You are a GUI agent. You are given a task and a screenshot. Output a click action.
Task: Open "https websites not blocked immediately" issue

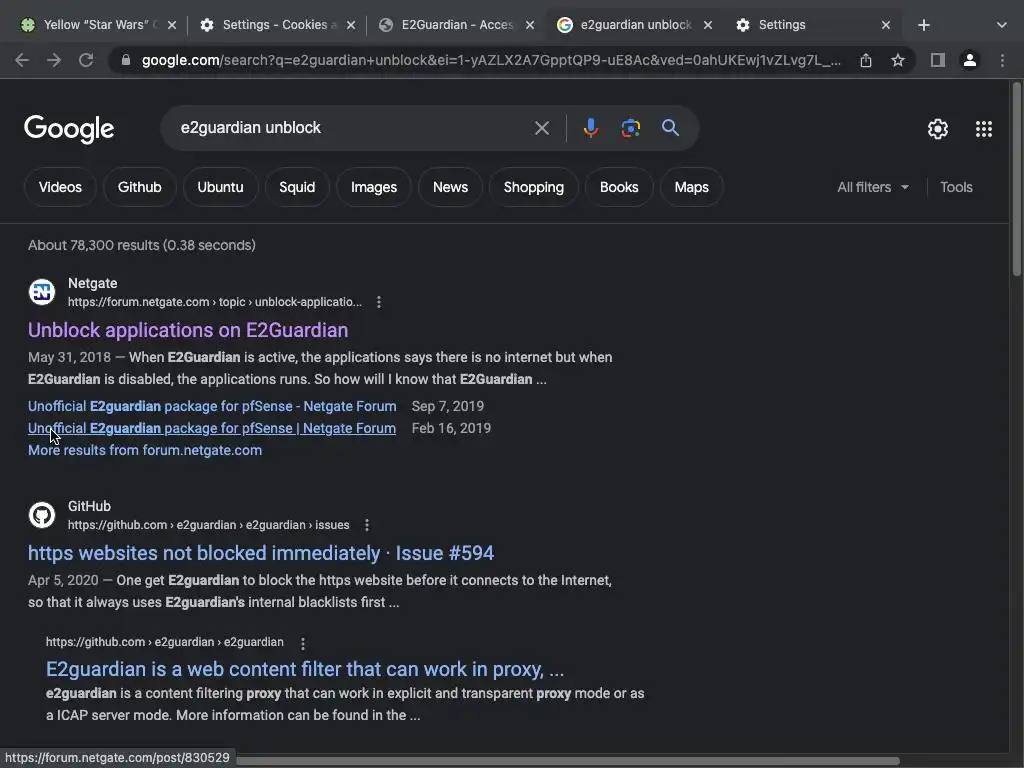[x=261, y=553]
